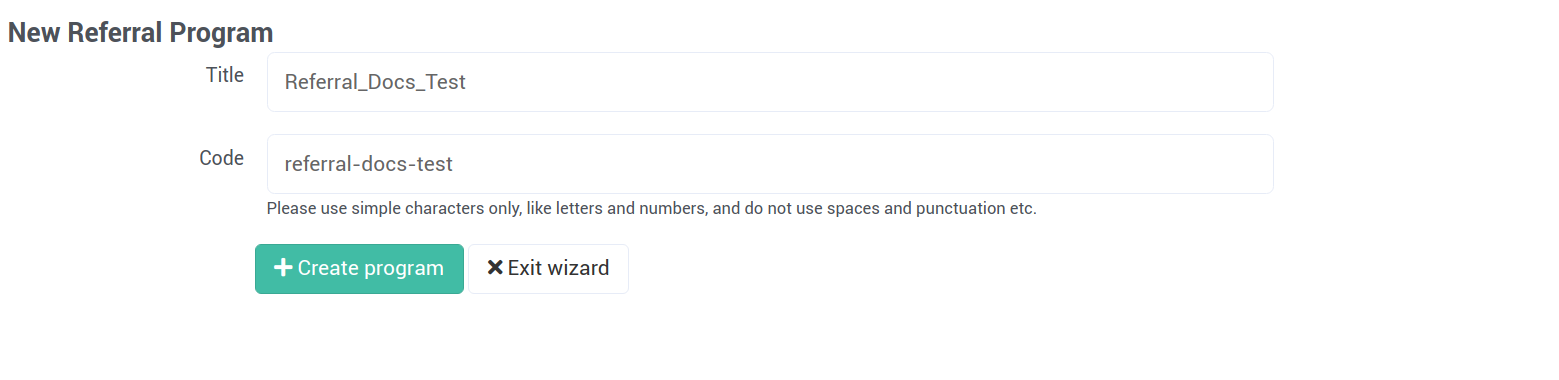
Task: Click the New Referral Program heading
Action: pyautogui.click(x=141, y=32)
